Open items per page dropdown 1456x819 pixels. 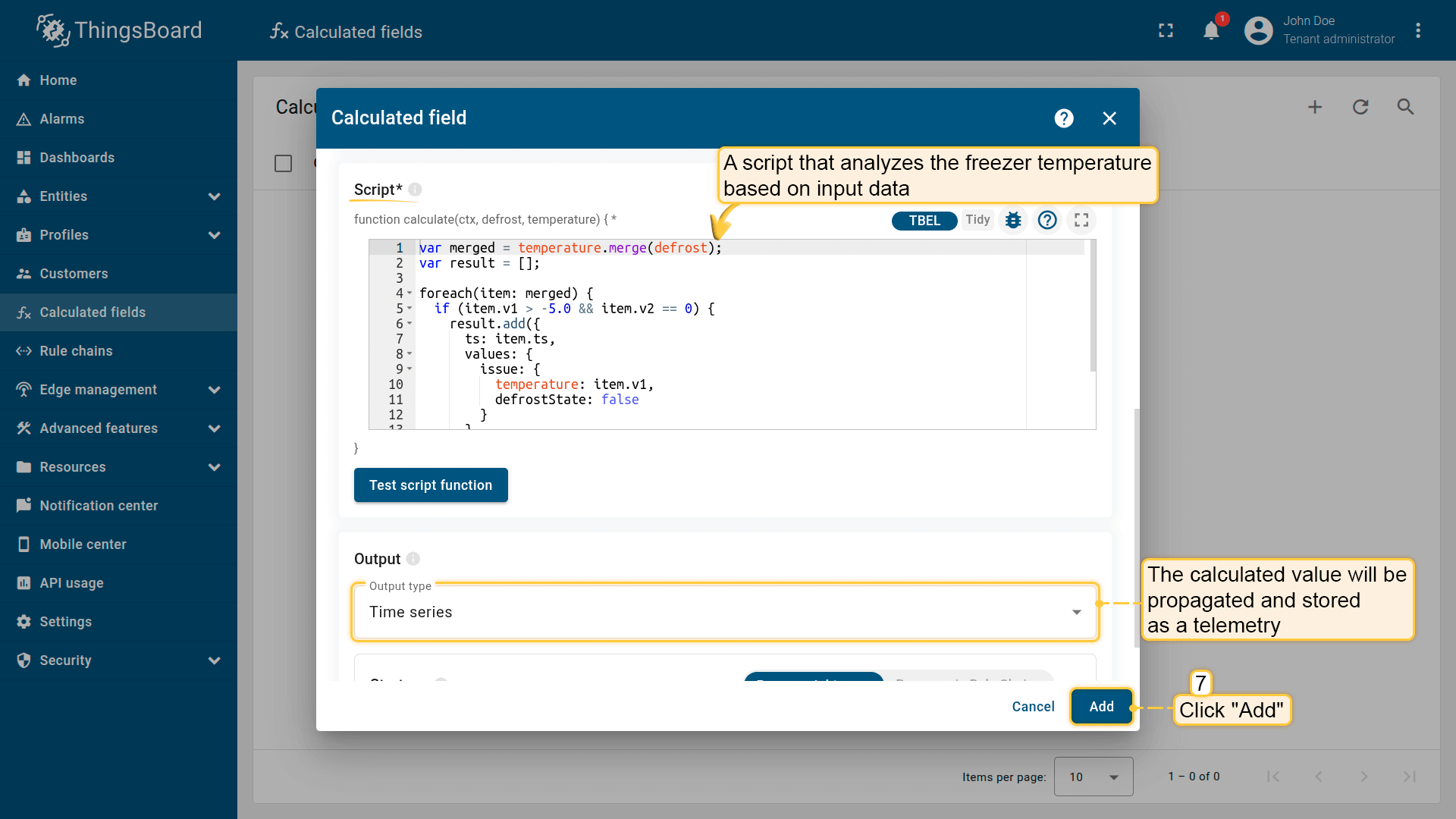[1093, 777]
